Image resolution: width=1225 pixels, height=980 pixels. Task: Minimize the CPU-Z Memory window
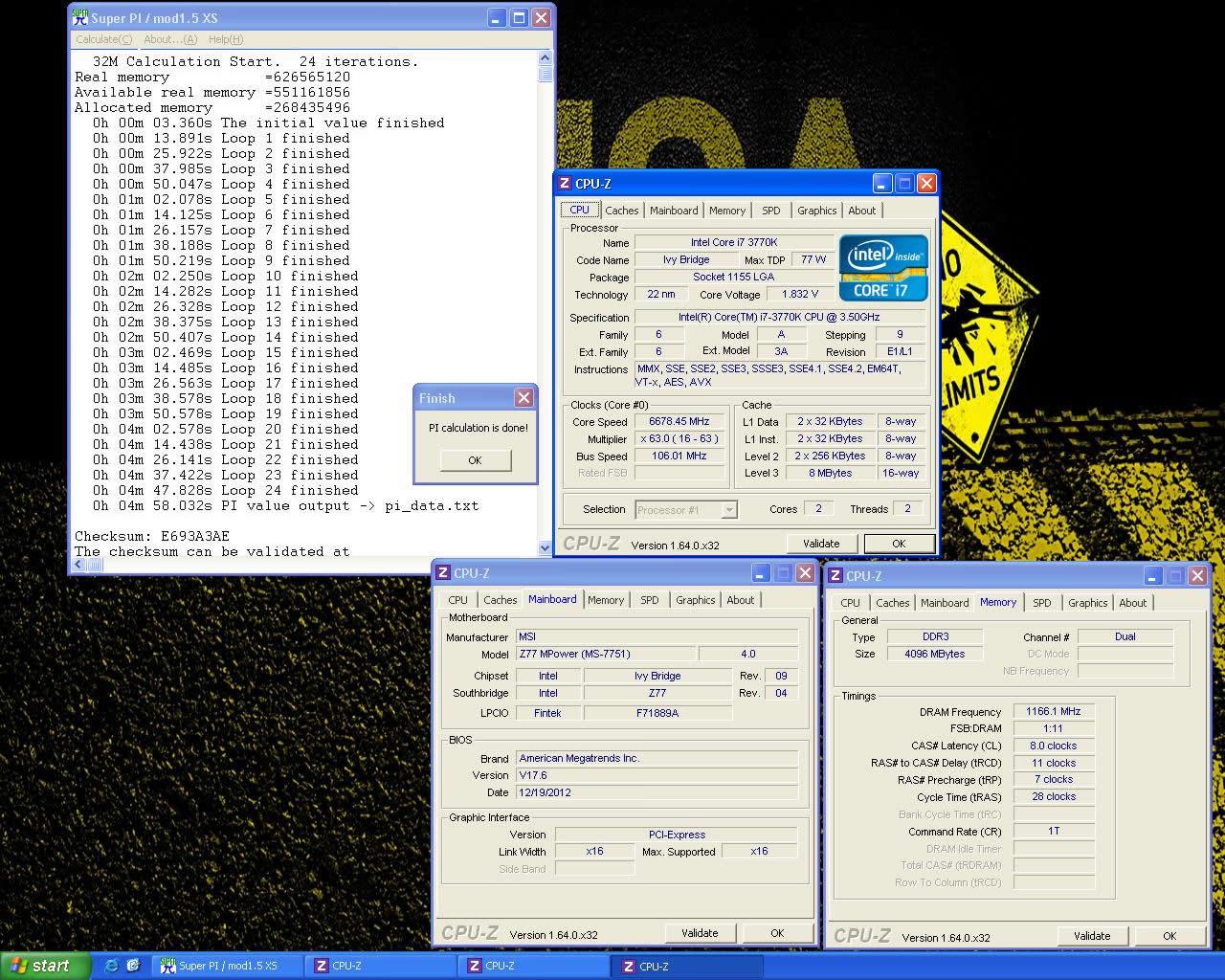(x=1153, y=576)
